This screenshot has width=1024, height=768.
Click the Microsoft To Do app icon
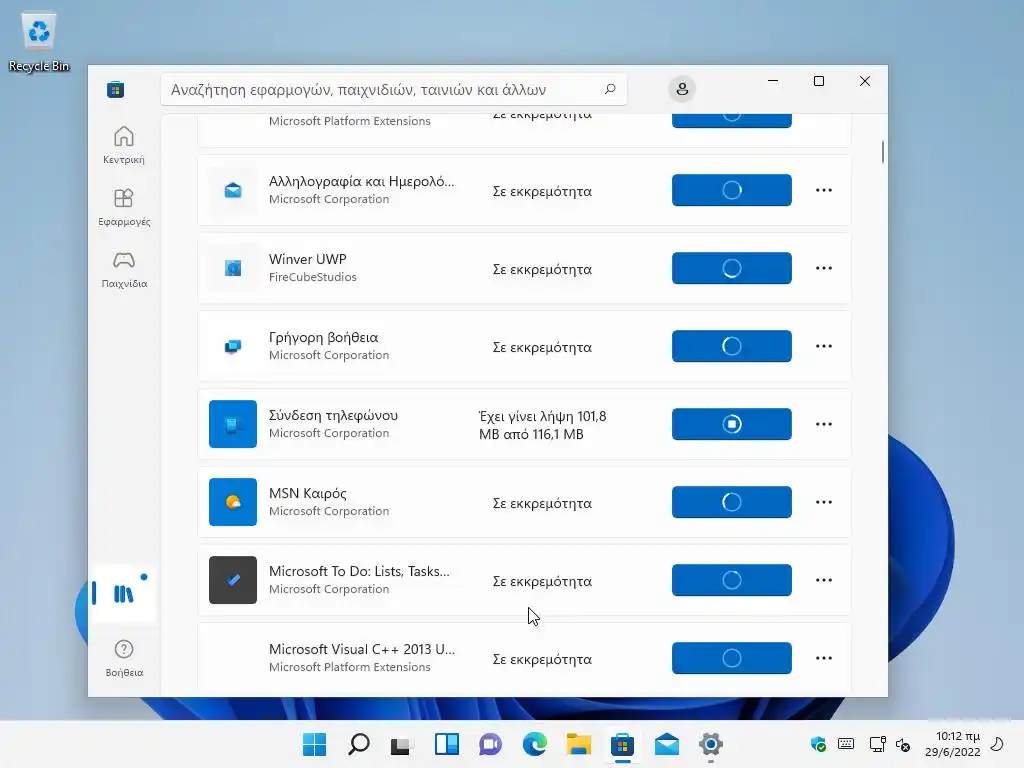point(233,580)
